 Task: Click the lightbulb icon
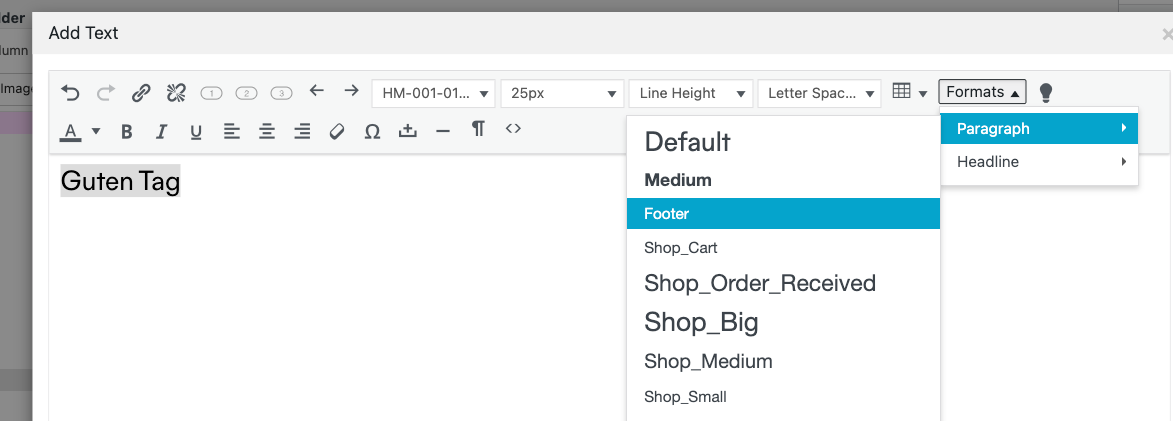click(1046, 93)
